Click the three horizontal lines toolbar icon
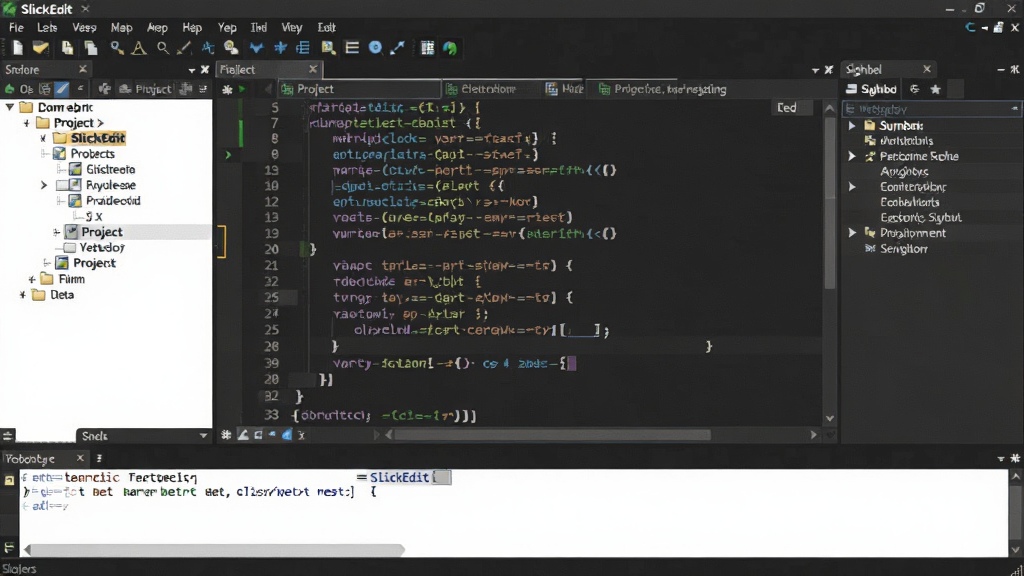1024x576 pixels. pos(352,48)
